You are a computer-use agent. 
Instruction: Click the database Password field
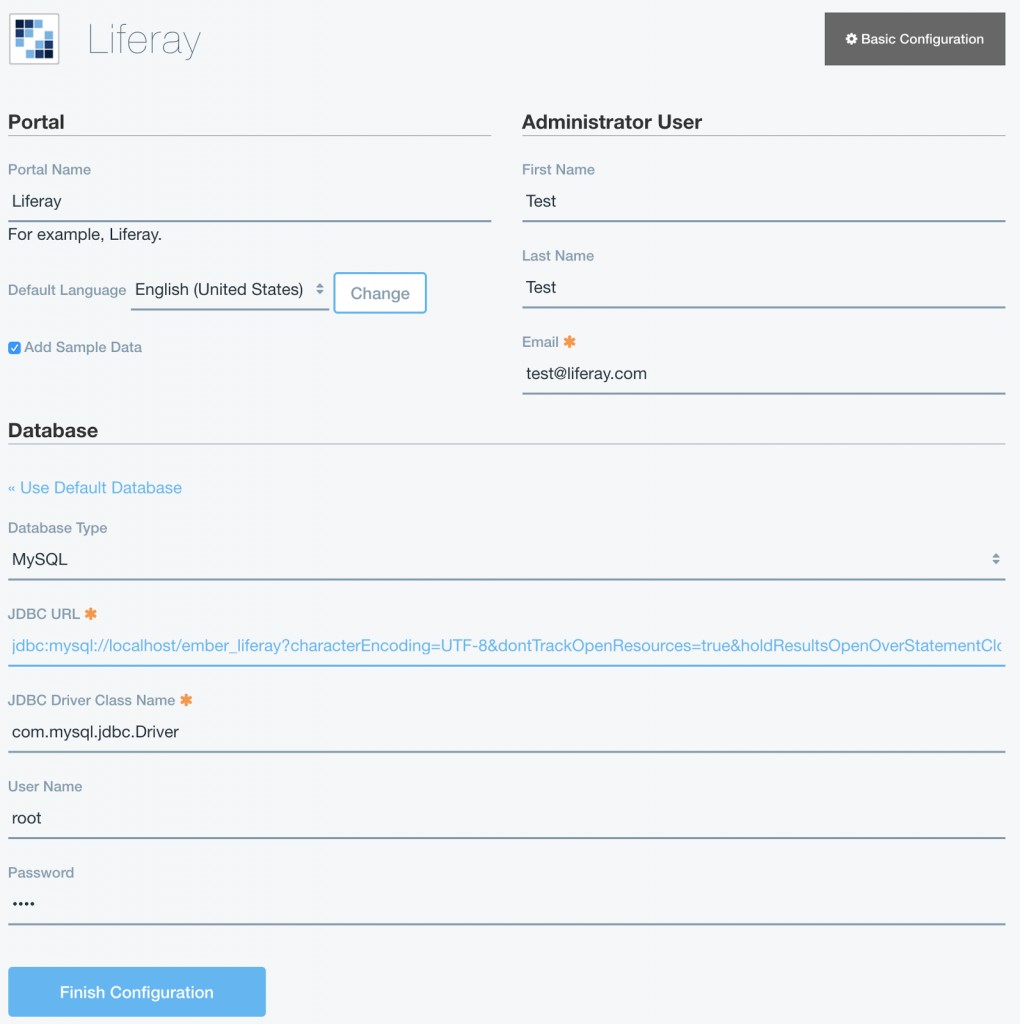[x=506, y=904]
